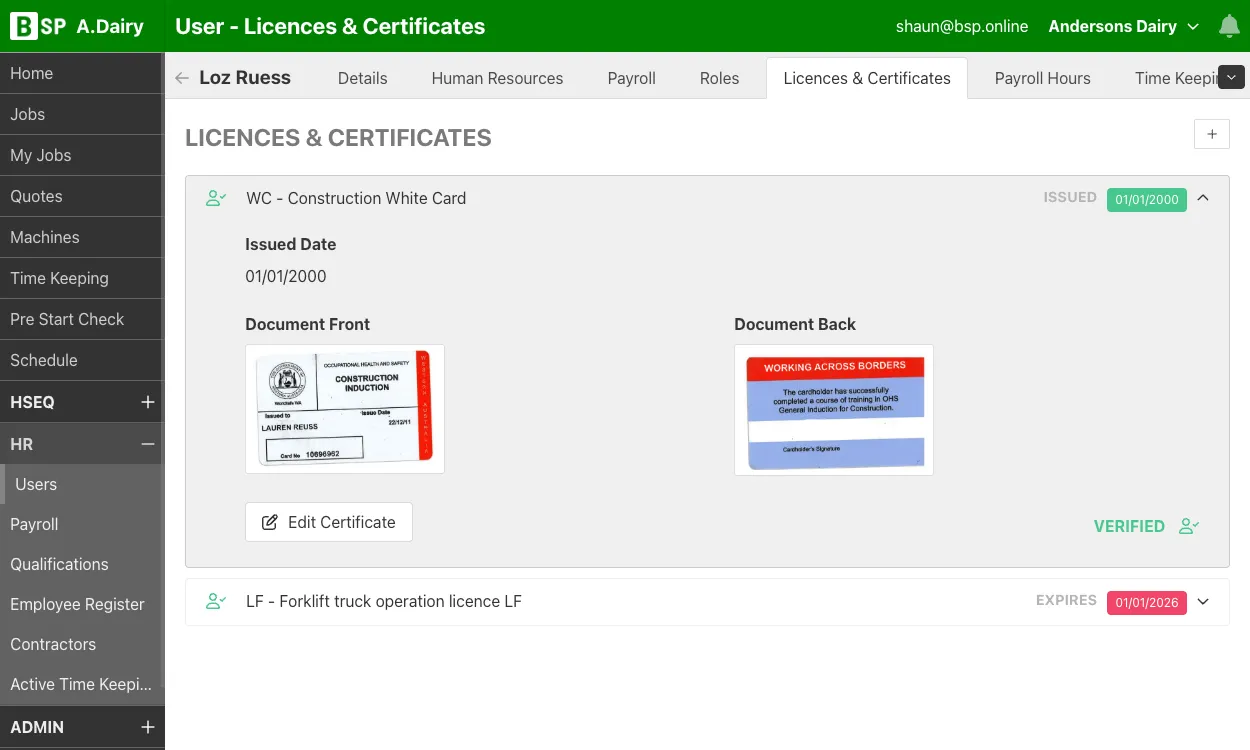Go back using arrow beside Loz Ruess

181,78
